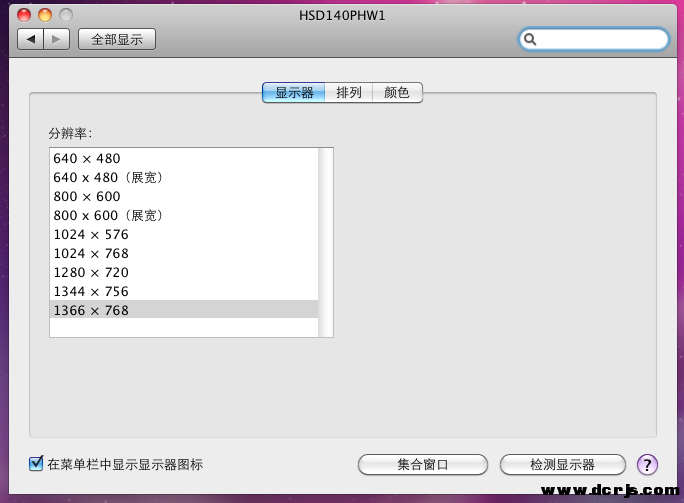The image size is (684, 503).
Task: Click the forward navigation arrow
Action: pos(57,39)
